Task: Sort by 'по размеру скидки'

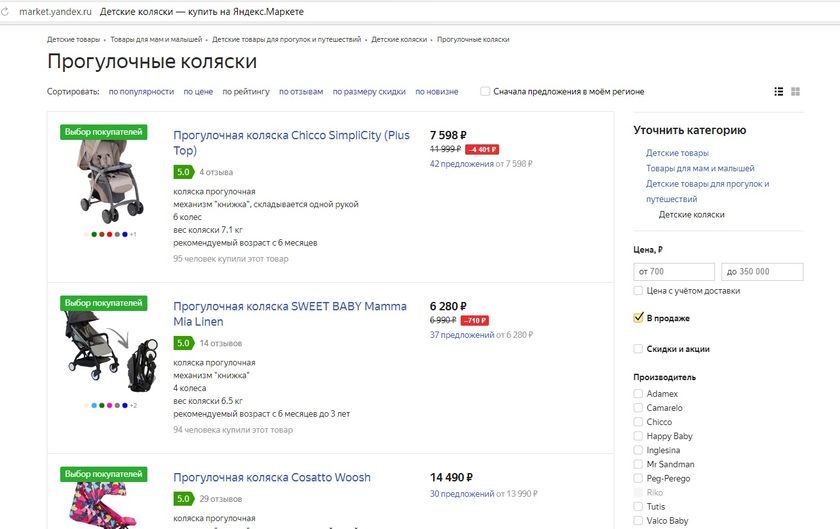Action: pyautogui.click(x=369, y=92)
